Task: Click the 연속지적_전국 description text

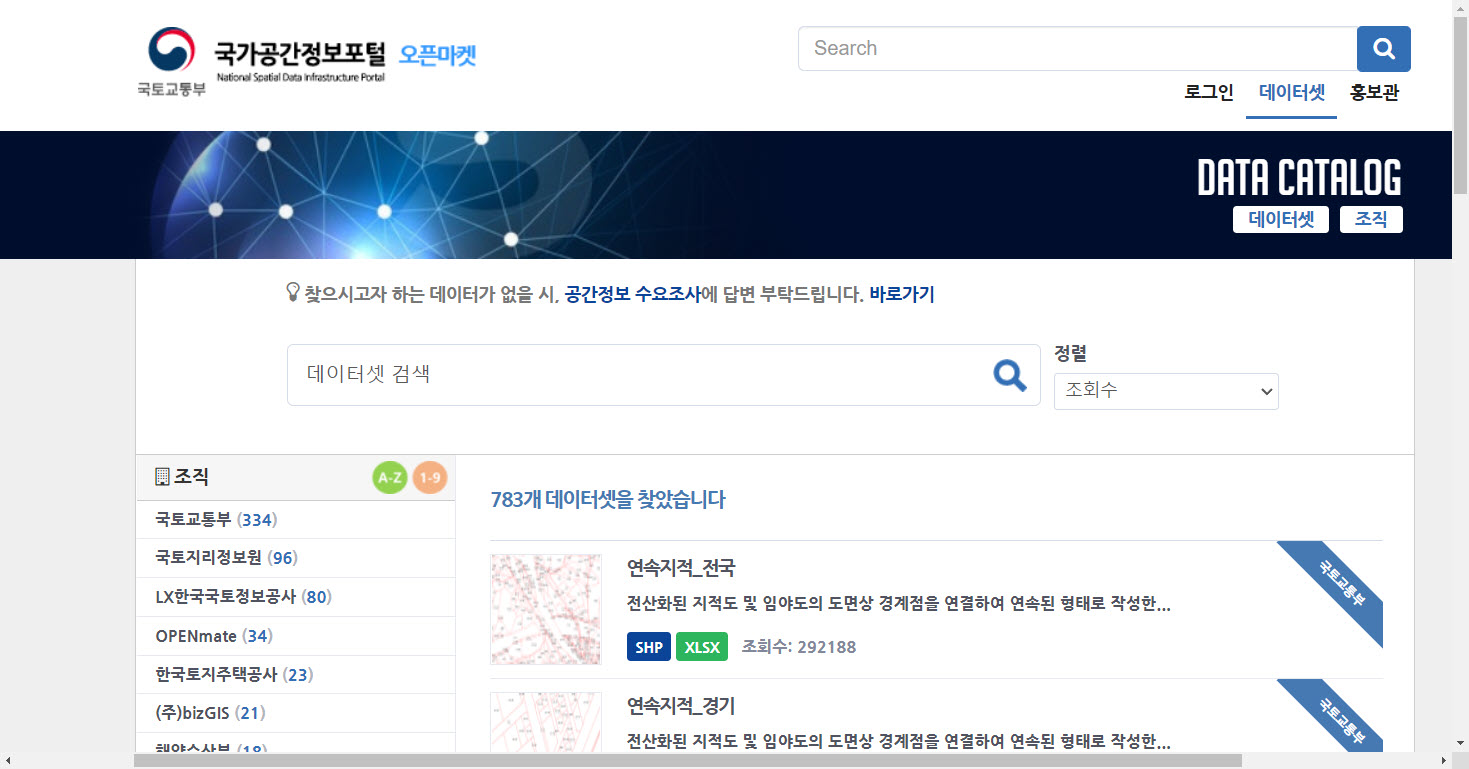Action: [x=898, y=604]
